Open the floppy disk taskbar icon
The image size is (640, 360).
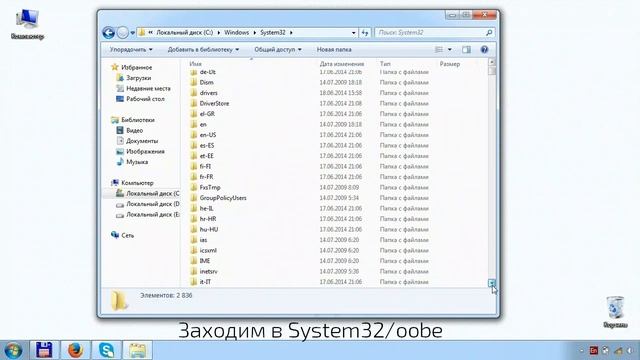pos(44,350)
